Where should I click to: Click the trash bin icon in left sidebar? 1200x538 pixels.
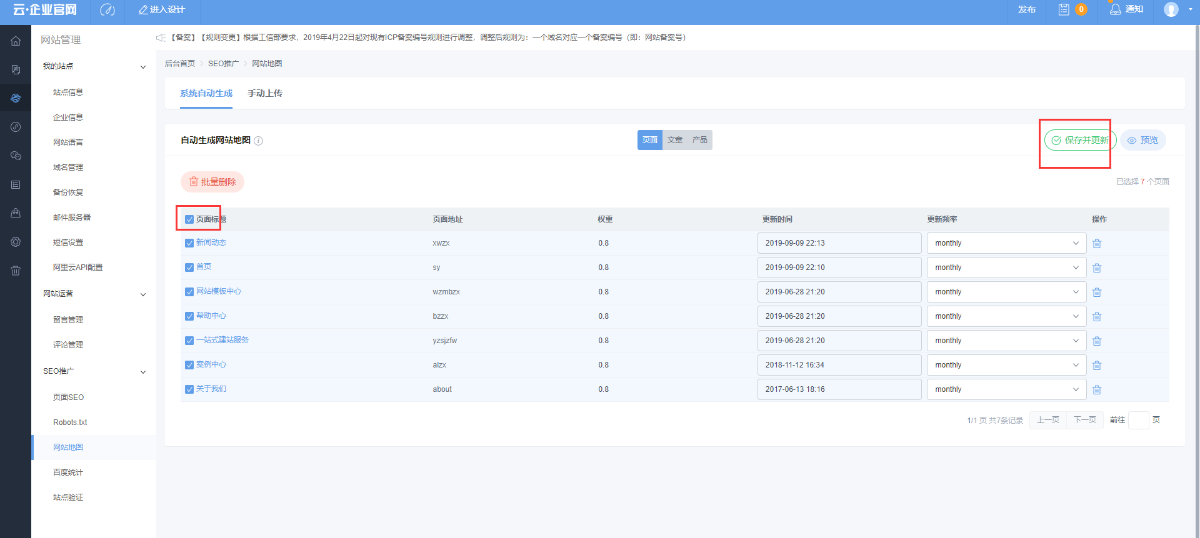[15, 270]
